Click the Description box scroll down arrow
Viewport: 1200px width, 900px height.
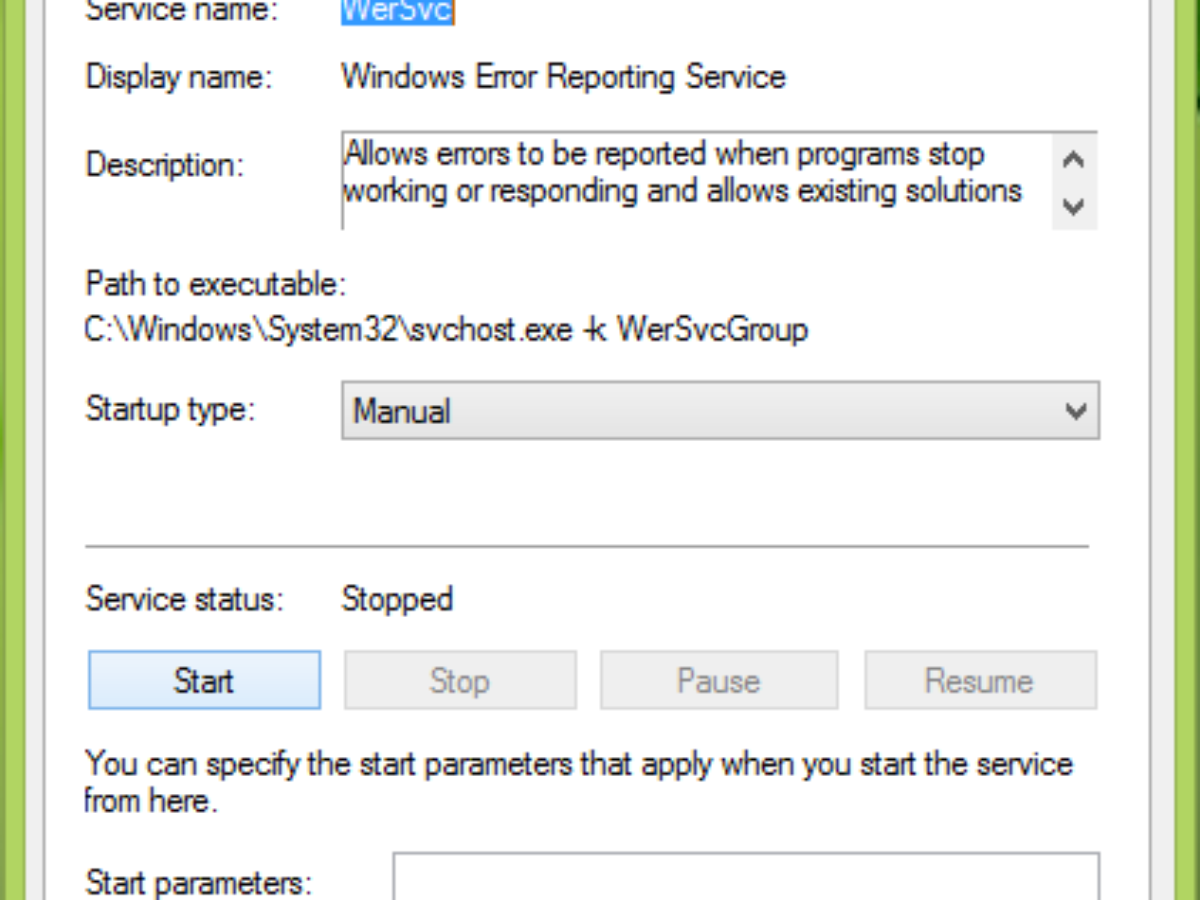click(1074, 207)
